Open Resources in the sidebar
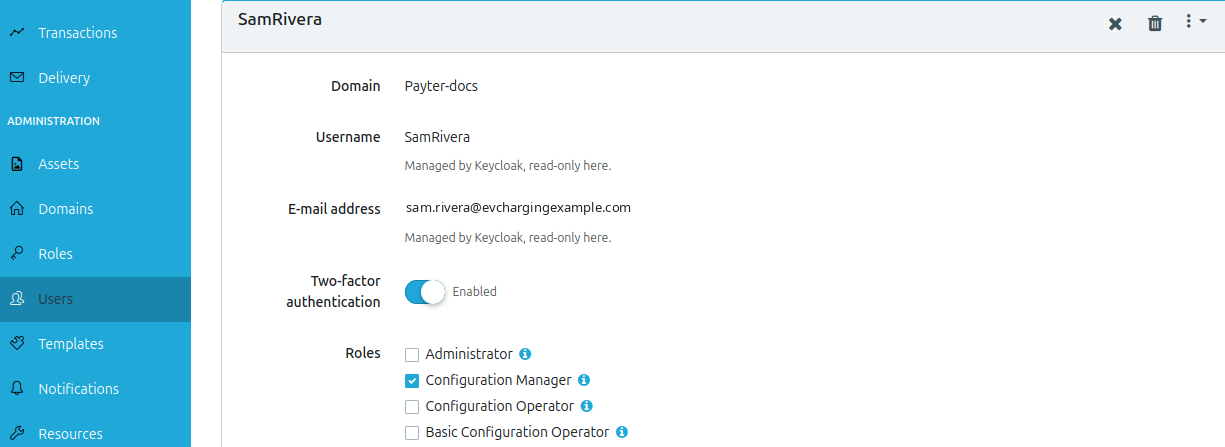 [95, 434]
